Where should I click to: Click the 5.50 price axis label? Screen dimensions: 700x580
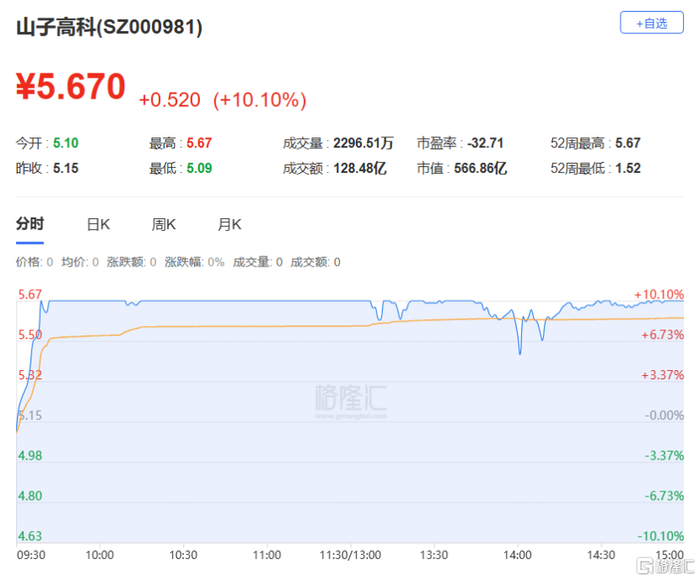click(x=29, y=335)
